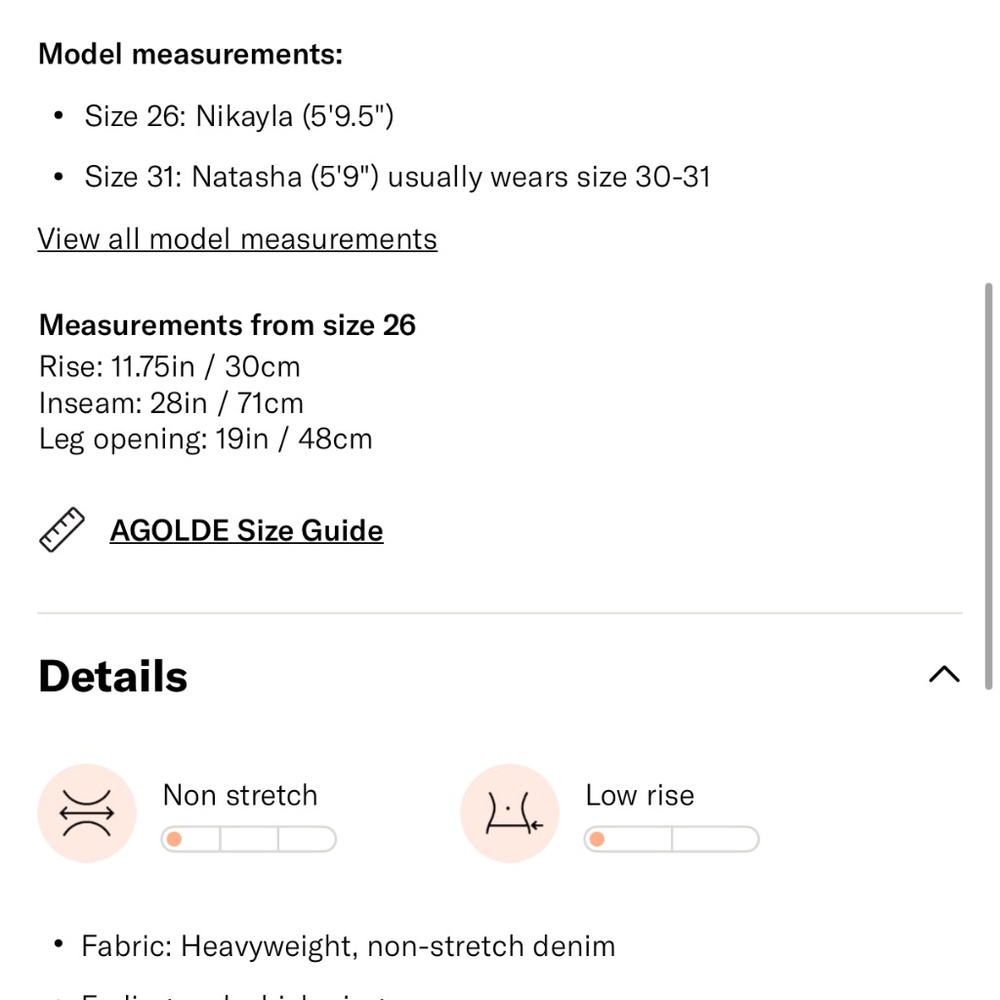Click Measurements from size 26 heading

[227, 325]
